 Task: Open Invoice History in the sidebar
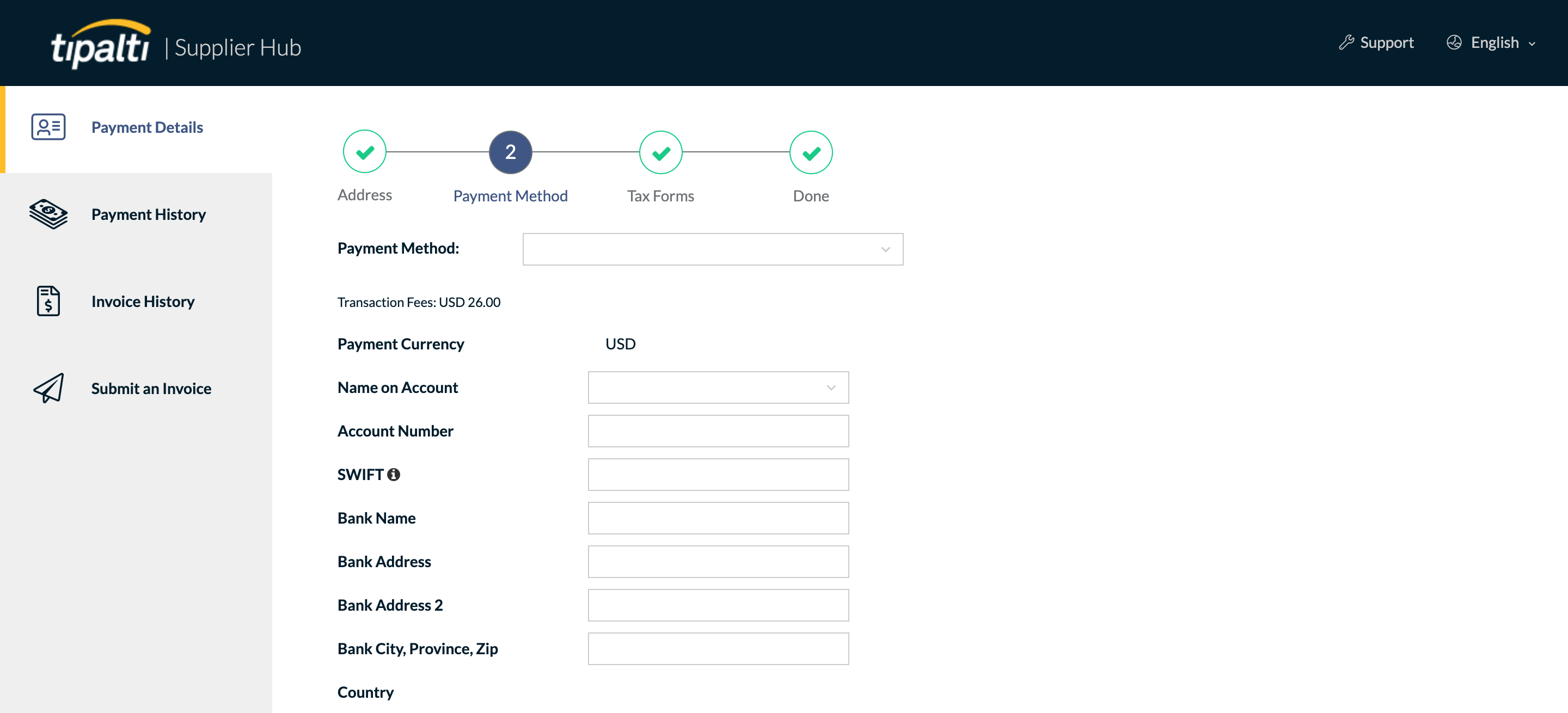click(143, 301)
